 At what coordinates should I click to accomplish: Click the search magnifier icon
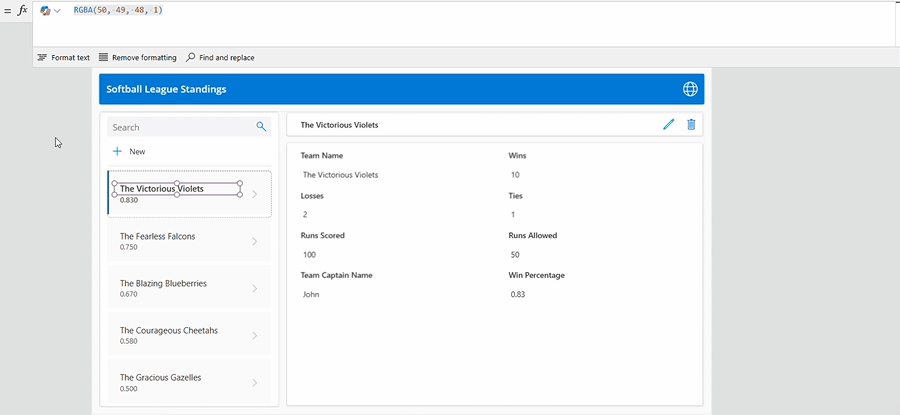point(261,127)
